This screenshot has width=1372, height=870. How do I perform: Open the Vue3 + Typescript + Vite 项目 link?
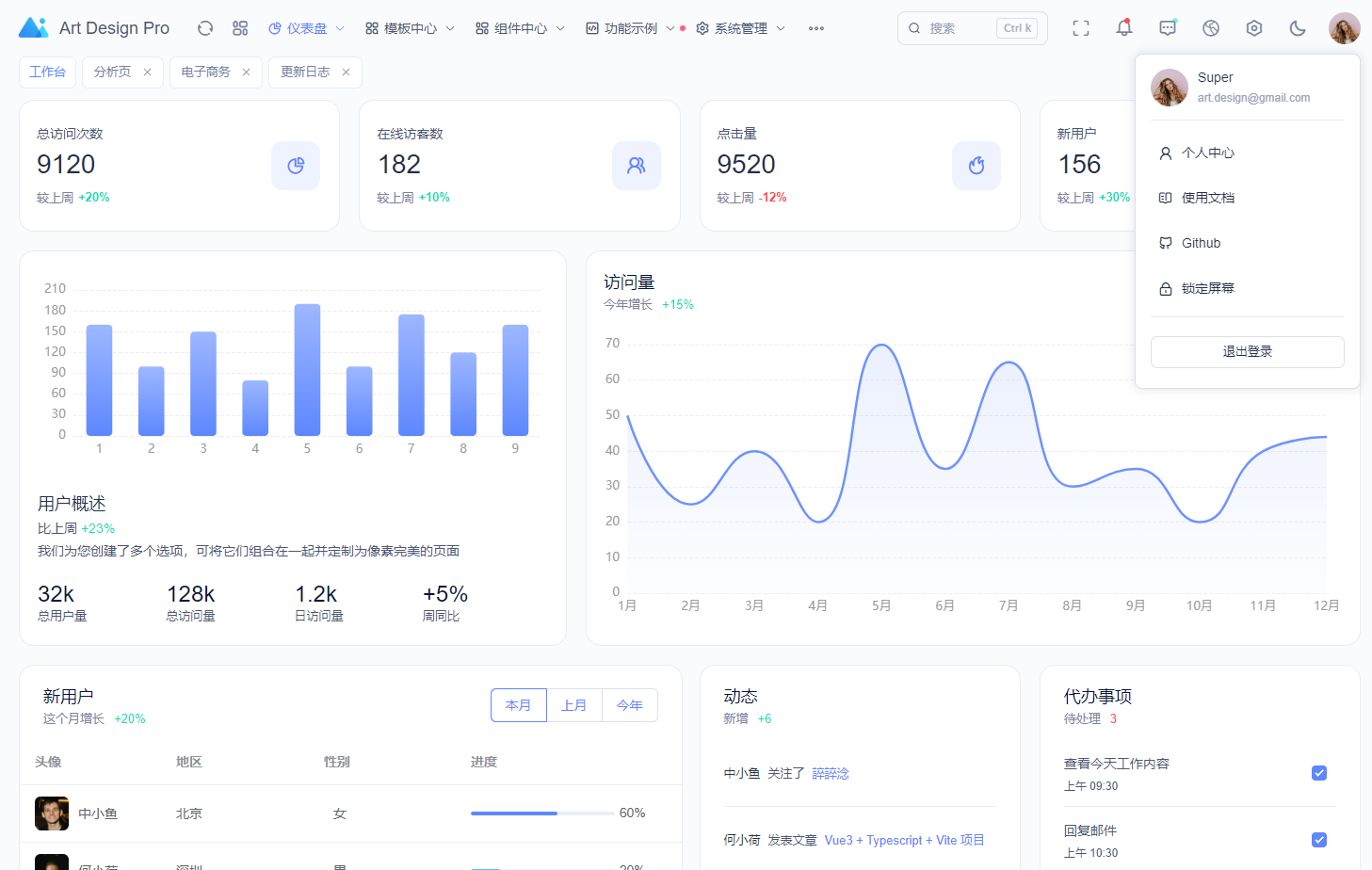[904, 840]
